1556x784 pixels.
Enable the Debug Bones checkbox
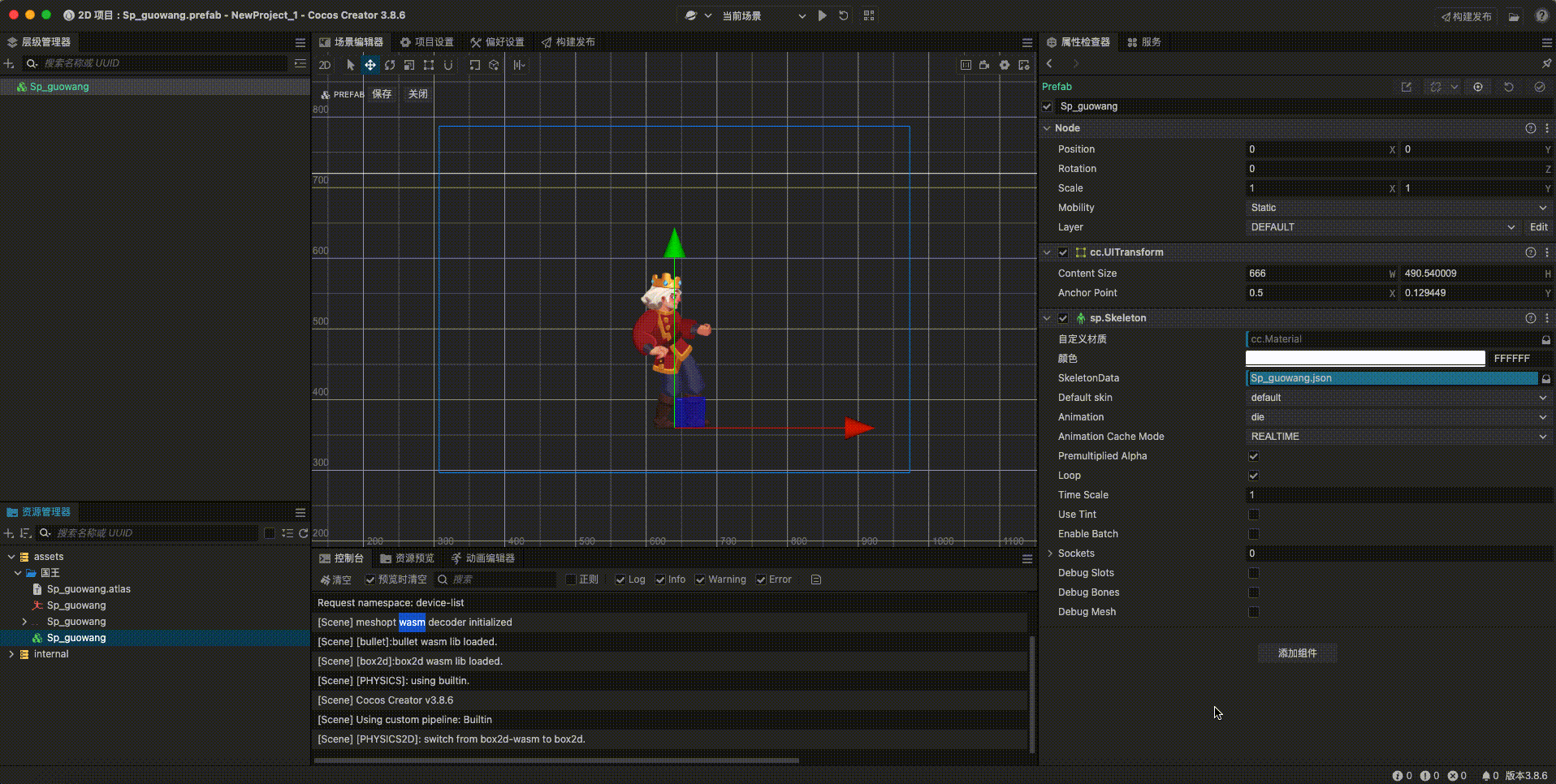click(x=1253, y=592)
